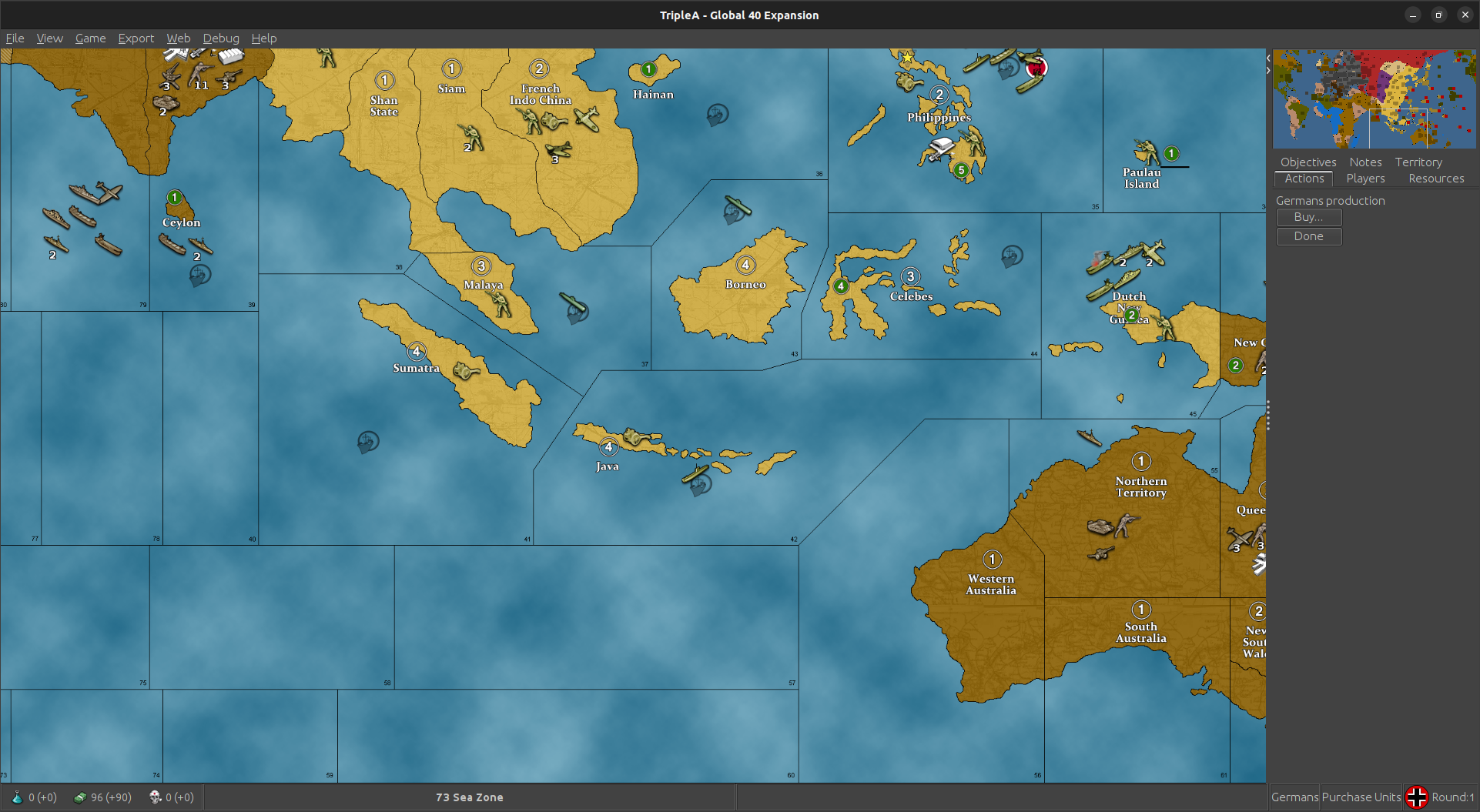Select the tank in Northern Territory
Viewport: 1480px width, 812px height.
[1099, 526]
